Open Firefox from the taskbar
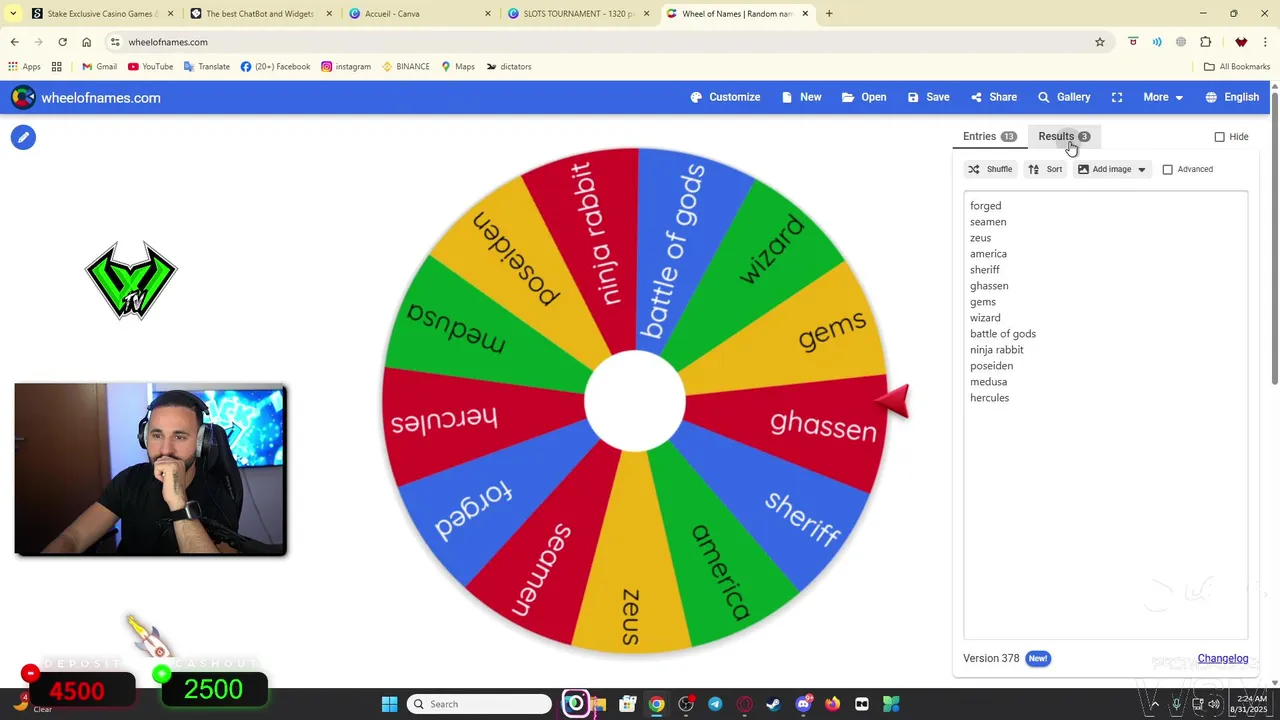 pyautogui.click(x=832, y=704)
